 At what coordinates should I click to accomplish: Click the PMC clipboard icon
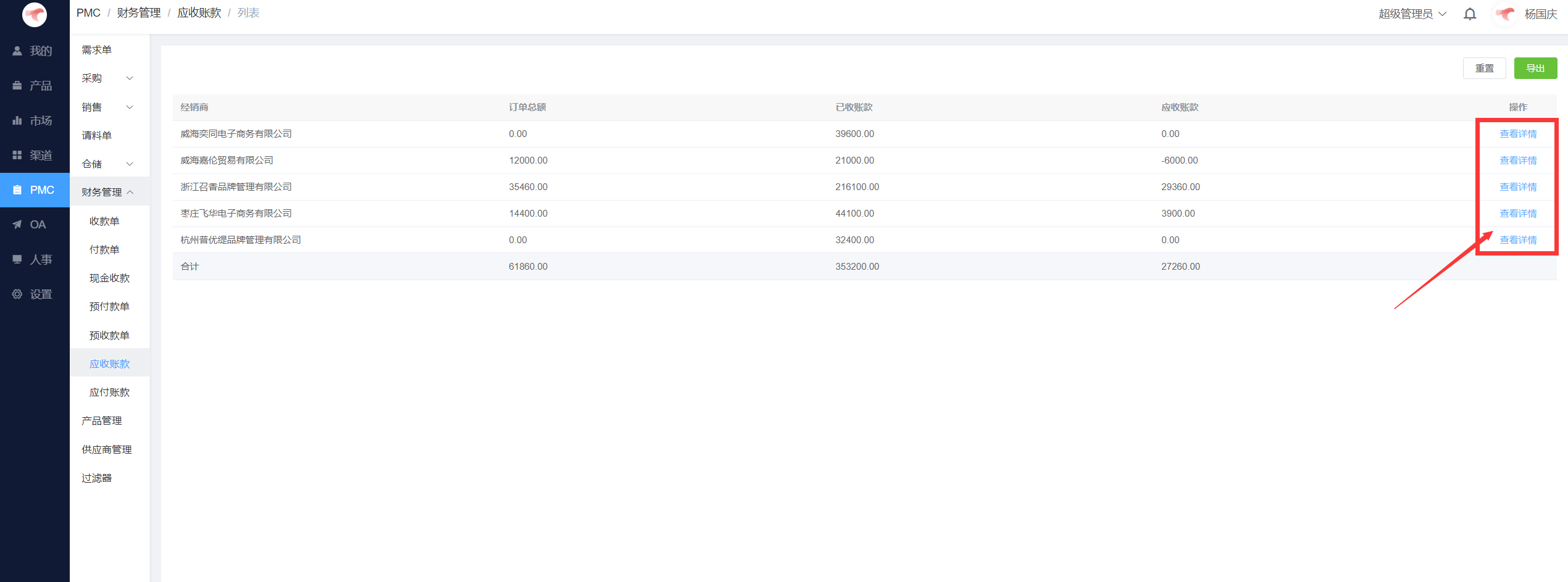click(x=17, y=190)
